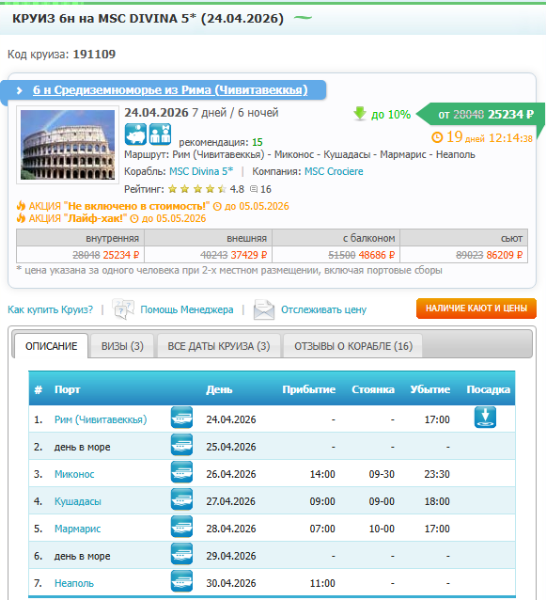
Task: Expand the arrow beside 6 н Средиземноморье title
Action: coord(19,91)
